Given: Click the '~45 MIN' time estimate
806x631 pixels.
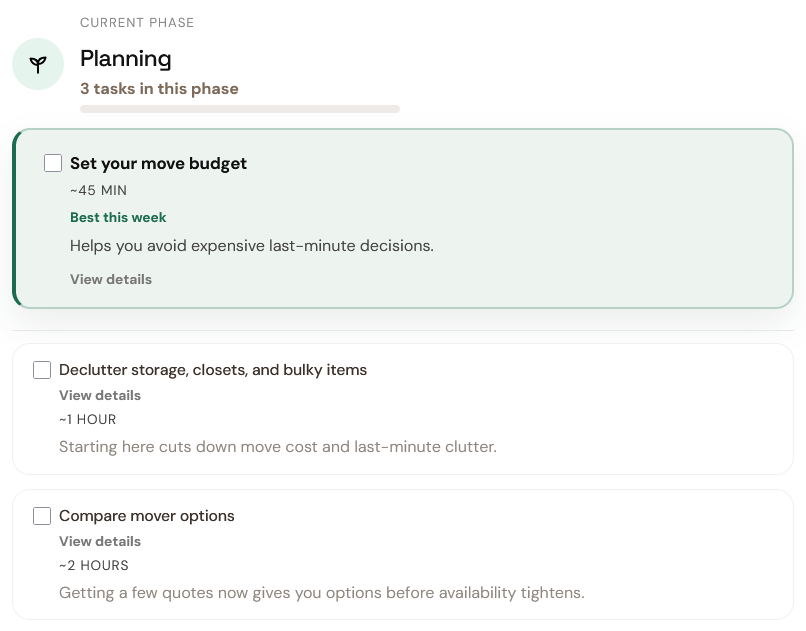Looking at the screenshot, I should pyautogui.click(x=99, y=191).
